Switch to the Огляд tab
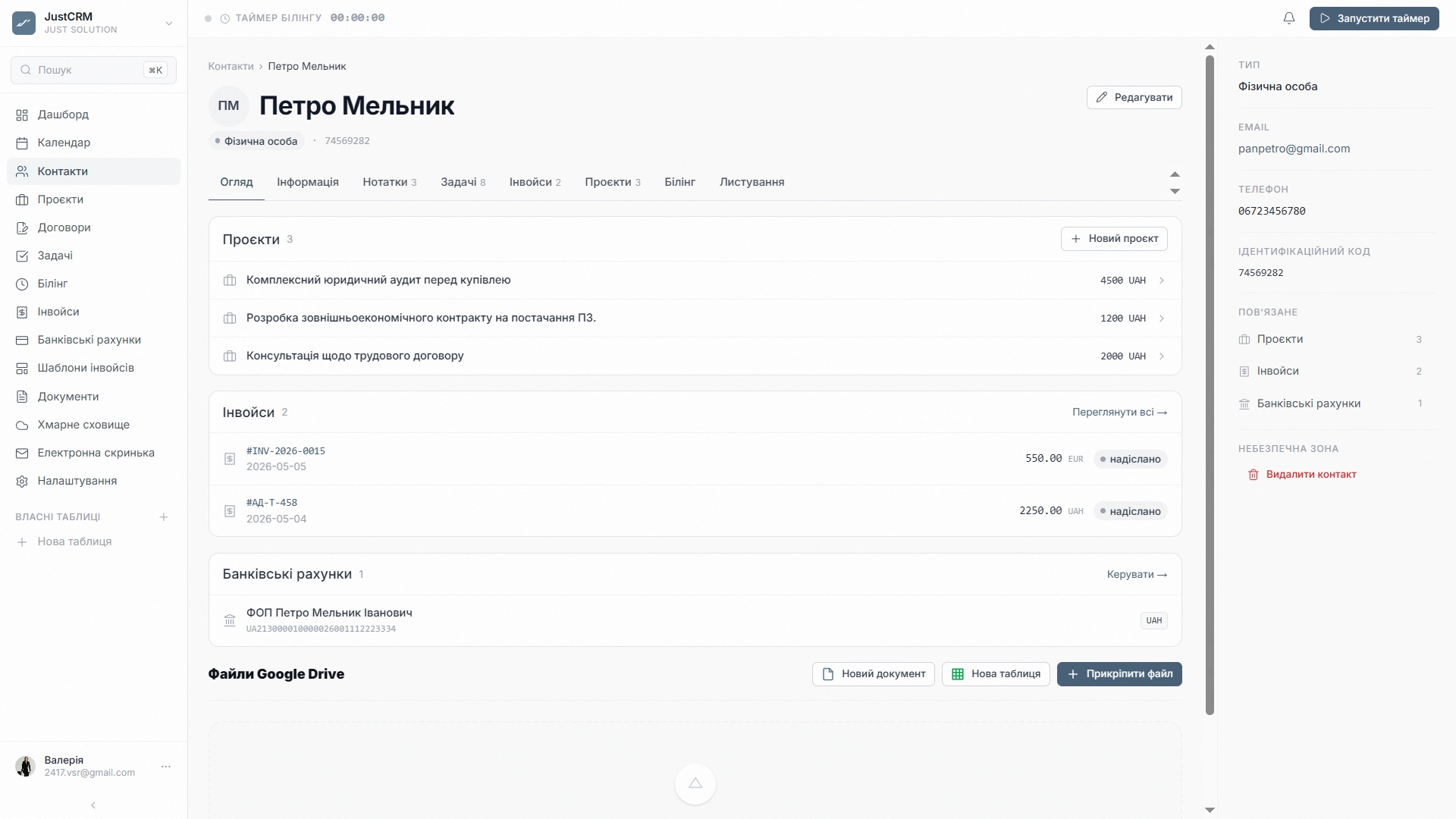The image size is (1456, 819). [237, 183]
